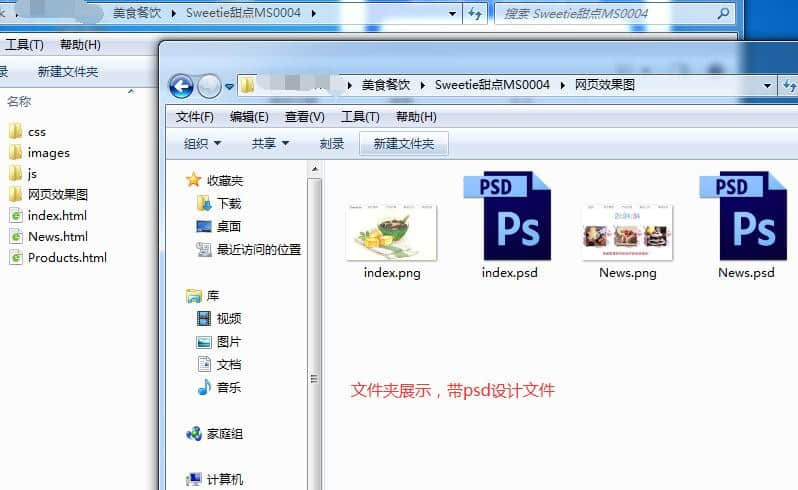Click the 新建文件夹 button in front window
798x490 pixels.
pos(404,144)
